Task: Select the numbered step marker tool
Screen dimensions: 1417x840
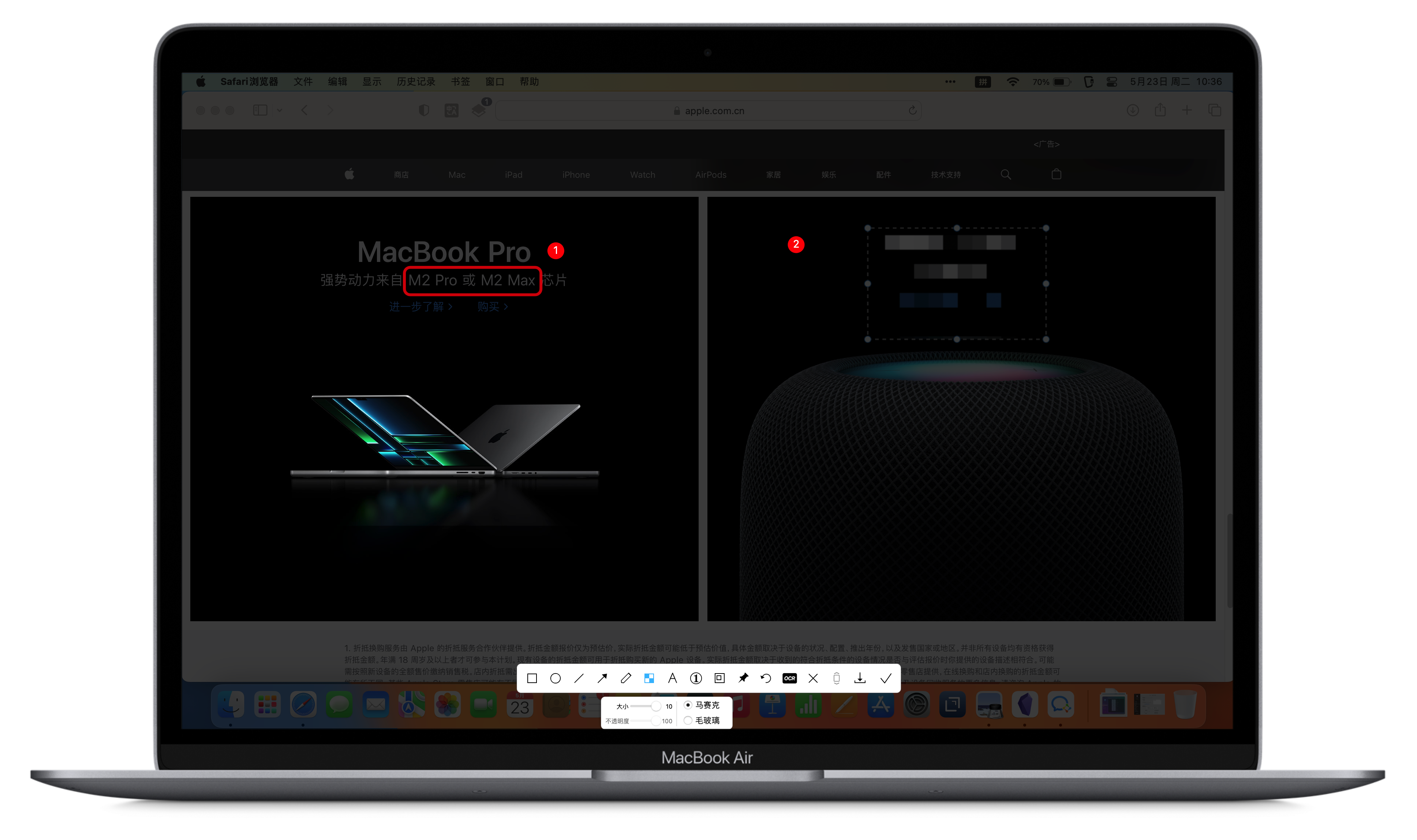Action: (x=696, y=678)
